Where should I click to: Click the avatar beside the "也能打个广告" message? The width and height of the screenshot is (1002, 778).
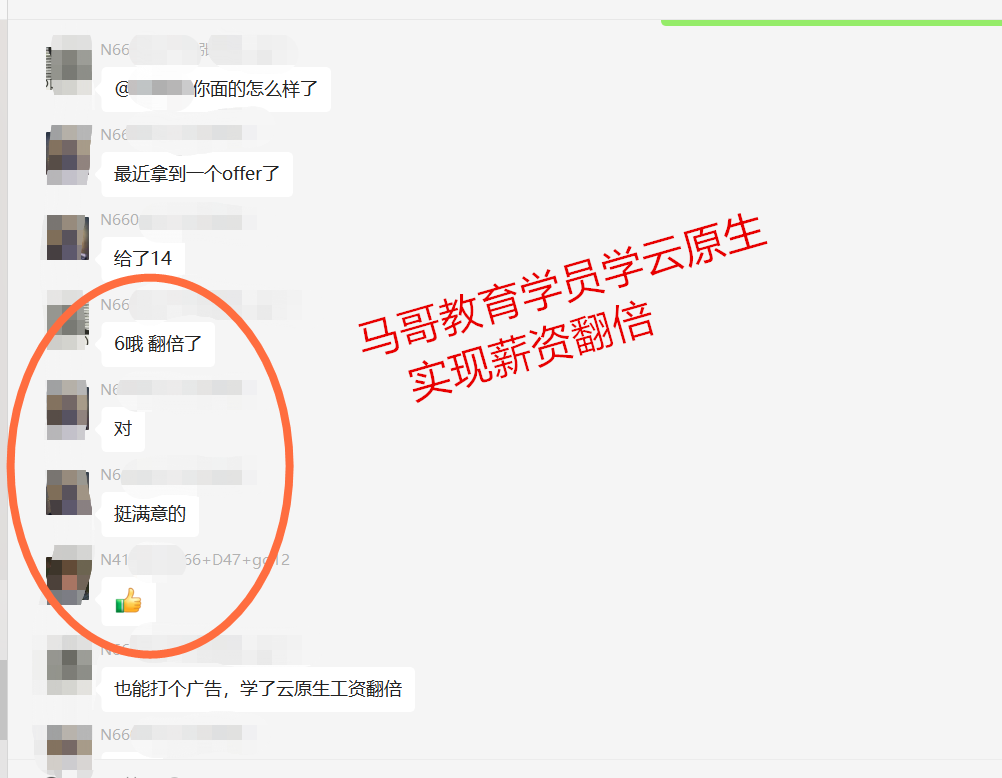pyautogui.click(x=68, y=665)
